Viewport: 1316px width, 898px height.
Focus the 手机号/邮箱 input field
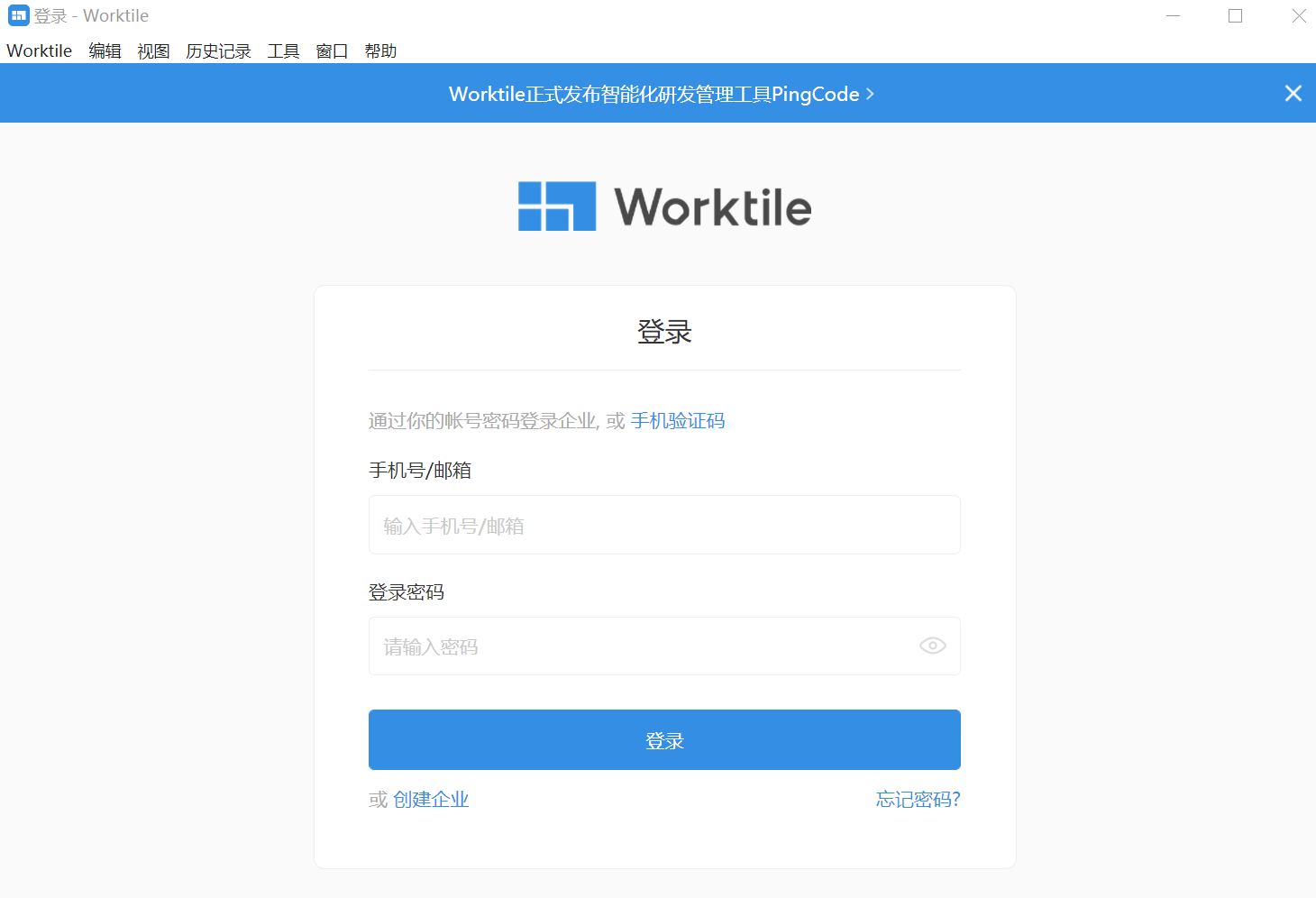click(x=664, y=525)
